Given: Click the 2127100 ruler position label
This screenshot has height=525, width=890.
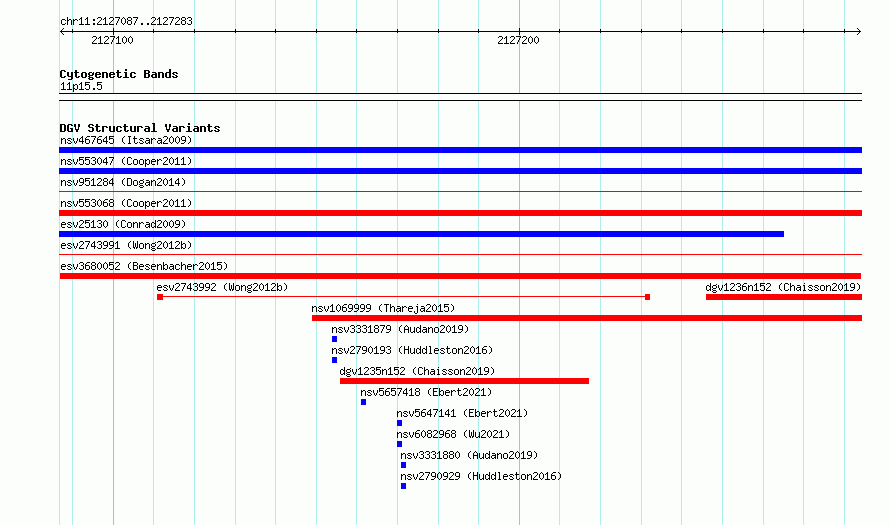Looking at the screenshot, I should pyautogui.click(x=112, y=40).
